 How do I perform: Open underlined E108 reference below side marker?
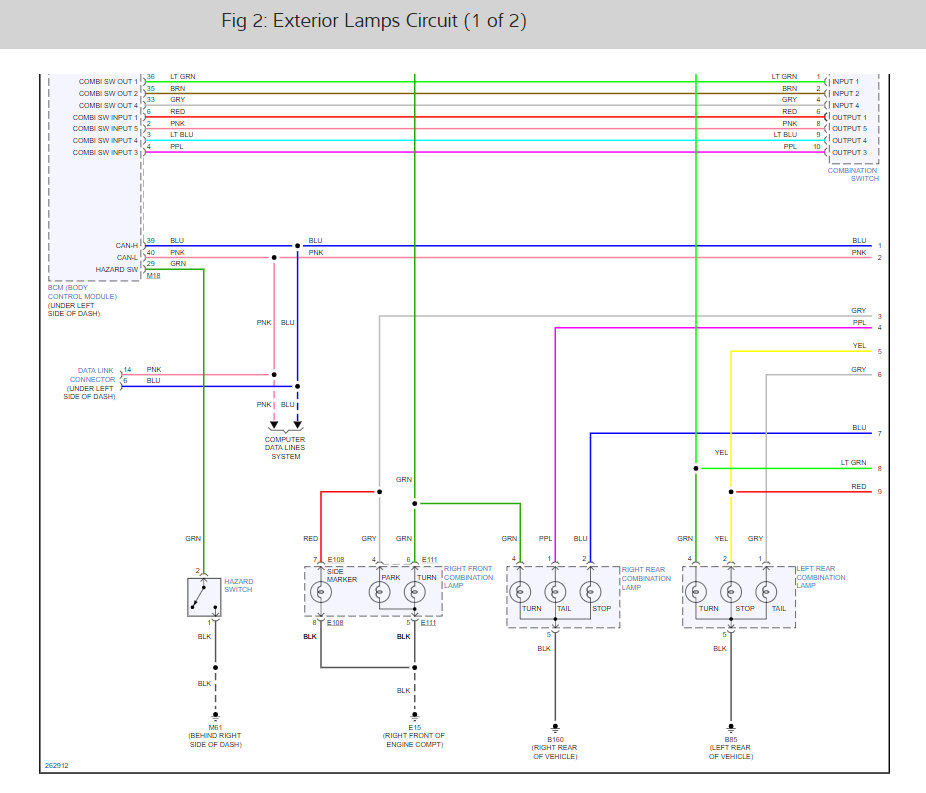(x=335, y=623)
